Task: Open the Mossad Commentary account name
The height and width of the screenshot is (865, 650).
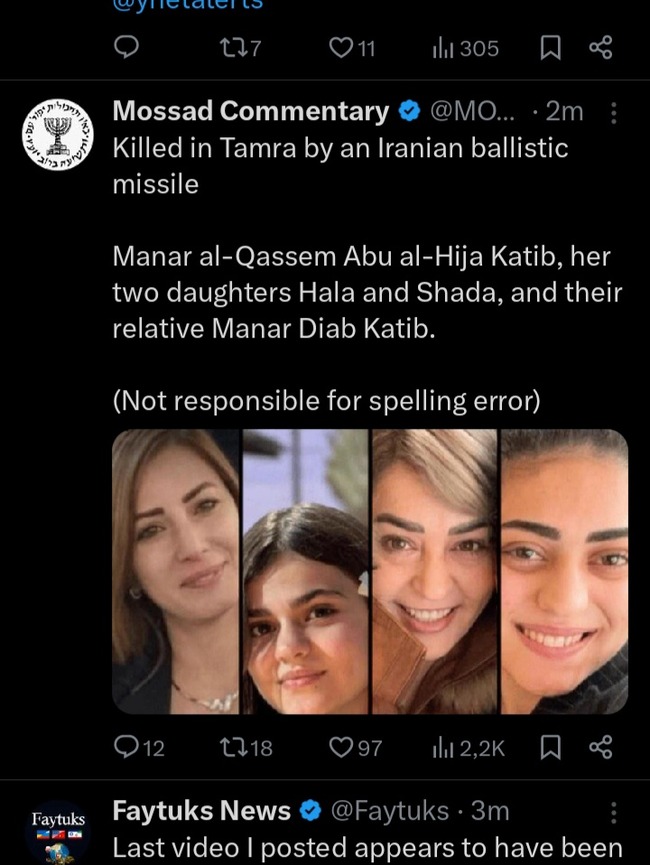Action: pos(250,111)
